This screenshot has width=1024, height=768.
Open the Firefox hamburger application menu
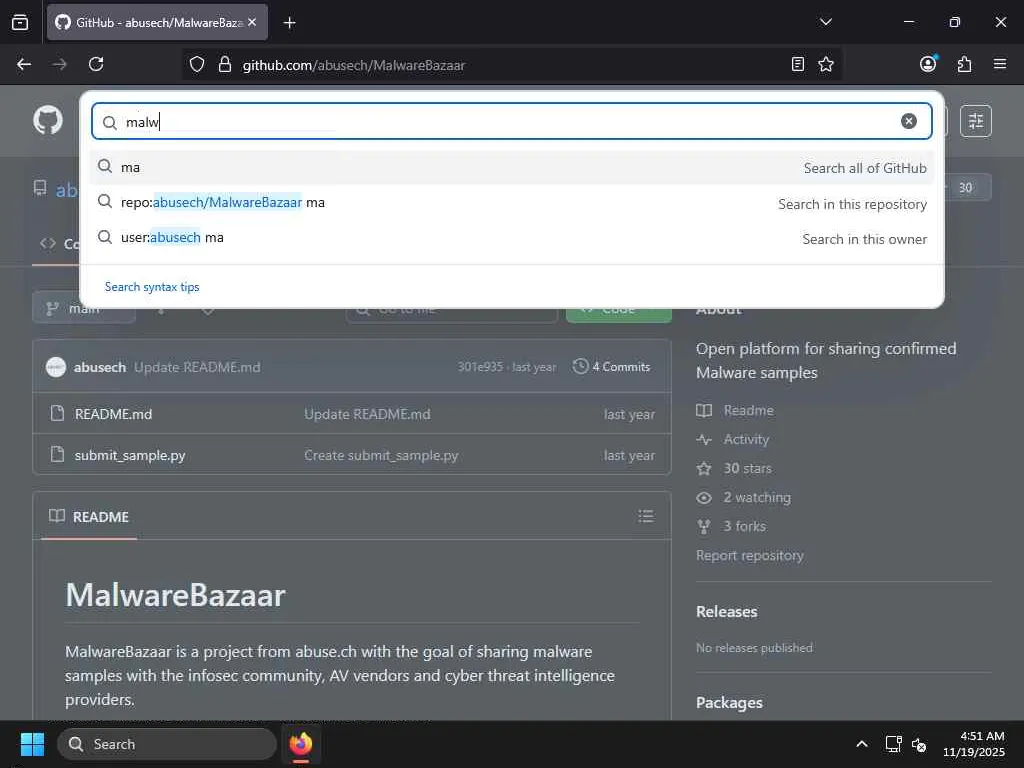(x=1000, y=64)
